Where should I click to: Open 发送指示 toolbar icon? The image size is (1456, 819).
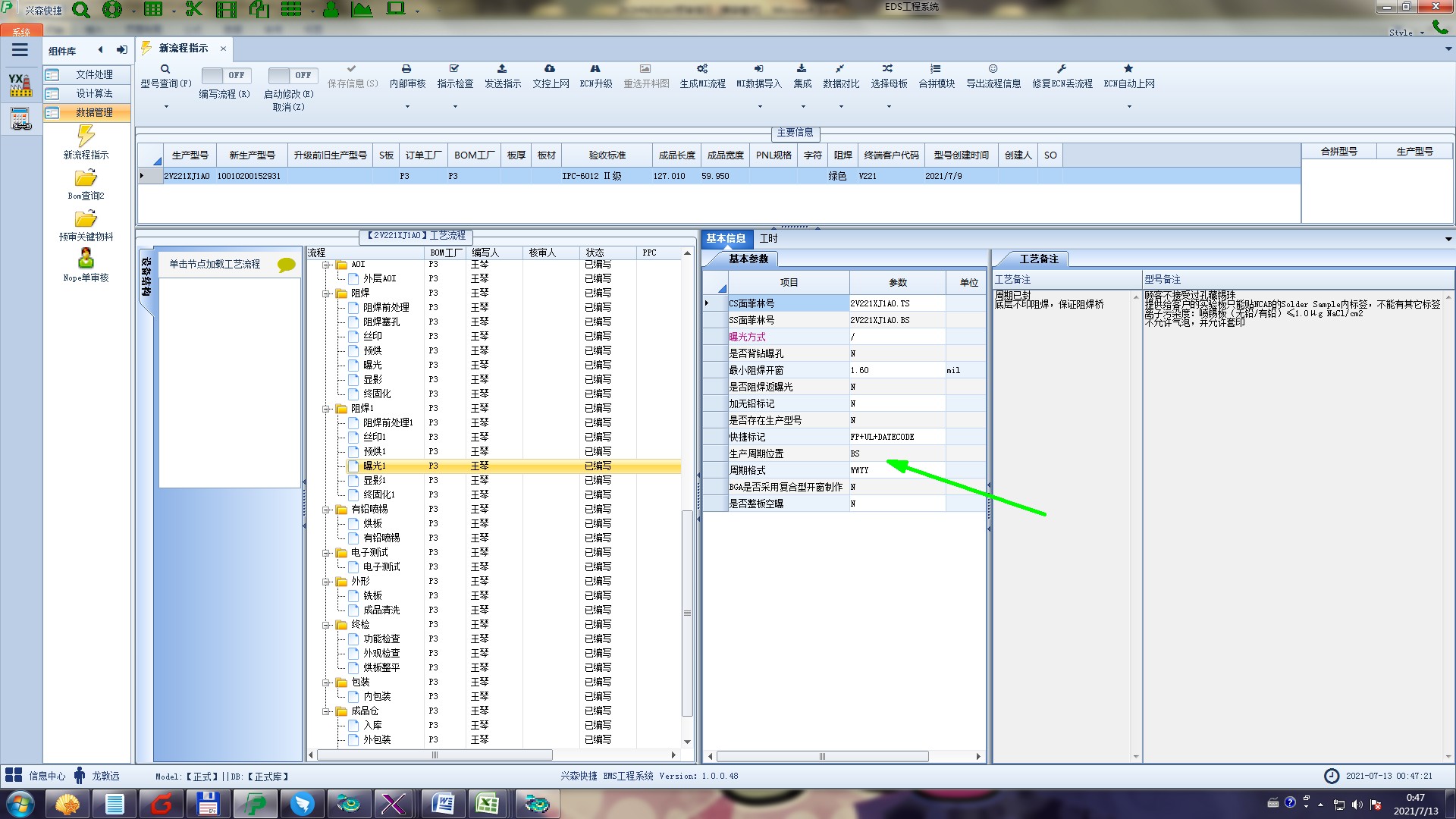[502, 69]
